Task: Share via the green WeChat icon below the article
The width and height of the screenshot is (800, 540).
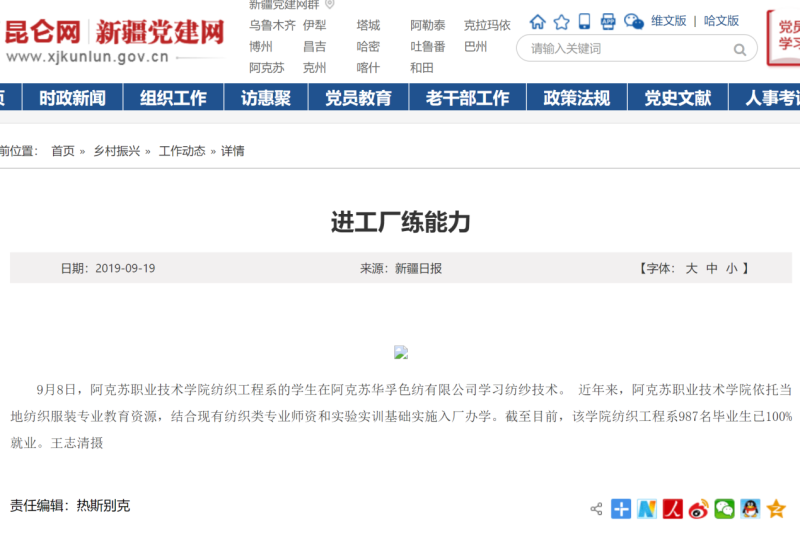Action: point(724,509)
